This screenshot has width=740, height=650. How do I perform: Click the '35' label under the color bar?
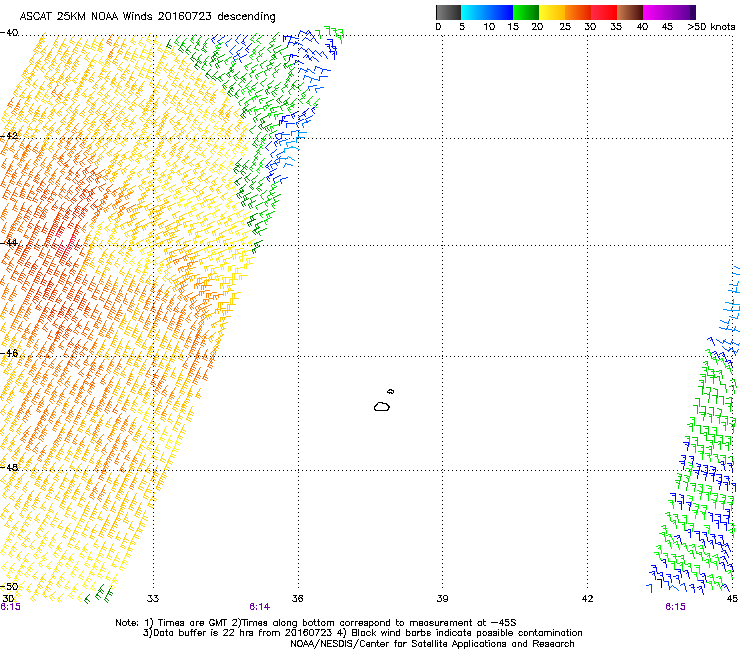[616, 27]
